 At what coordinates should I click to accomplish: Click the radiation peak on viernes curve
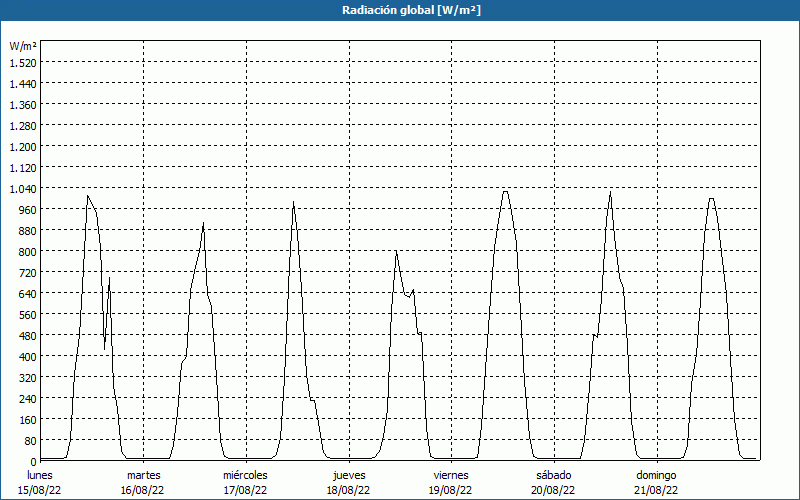tap(505, 192)
